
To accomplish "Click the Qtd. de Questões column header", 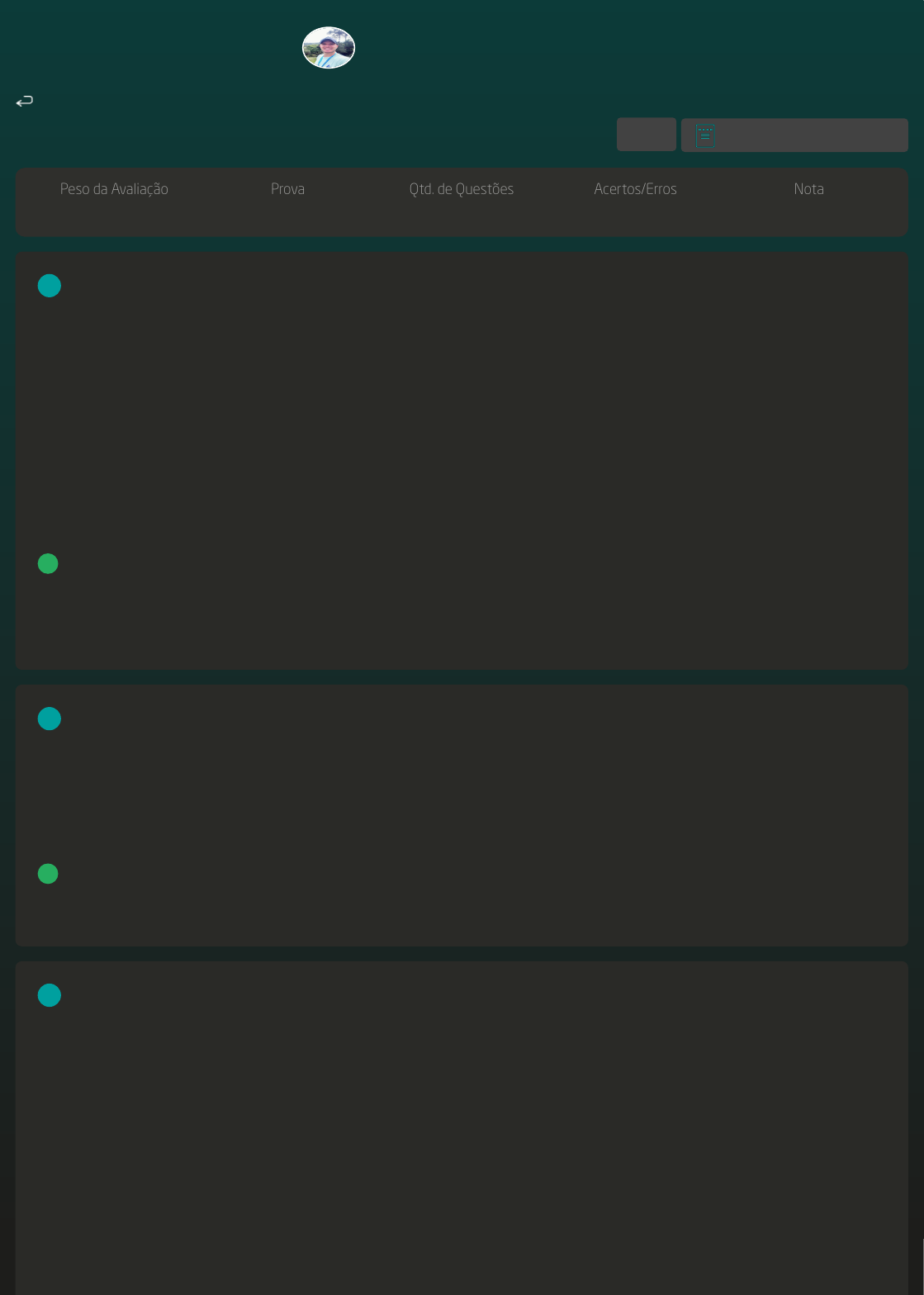I will point(462,189).
